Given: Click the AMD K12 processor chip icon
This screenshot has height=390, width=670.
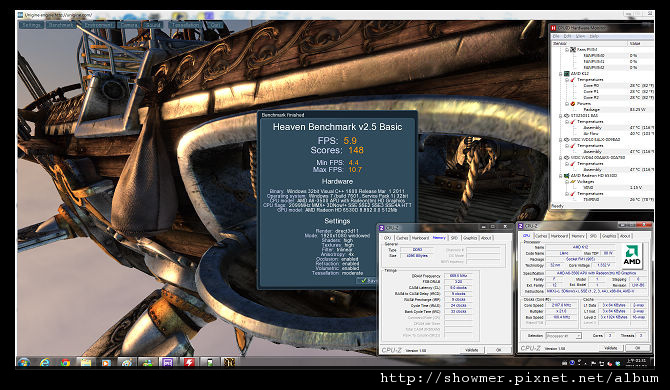Looking at the screenshot, I should (567, 73).
